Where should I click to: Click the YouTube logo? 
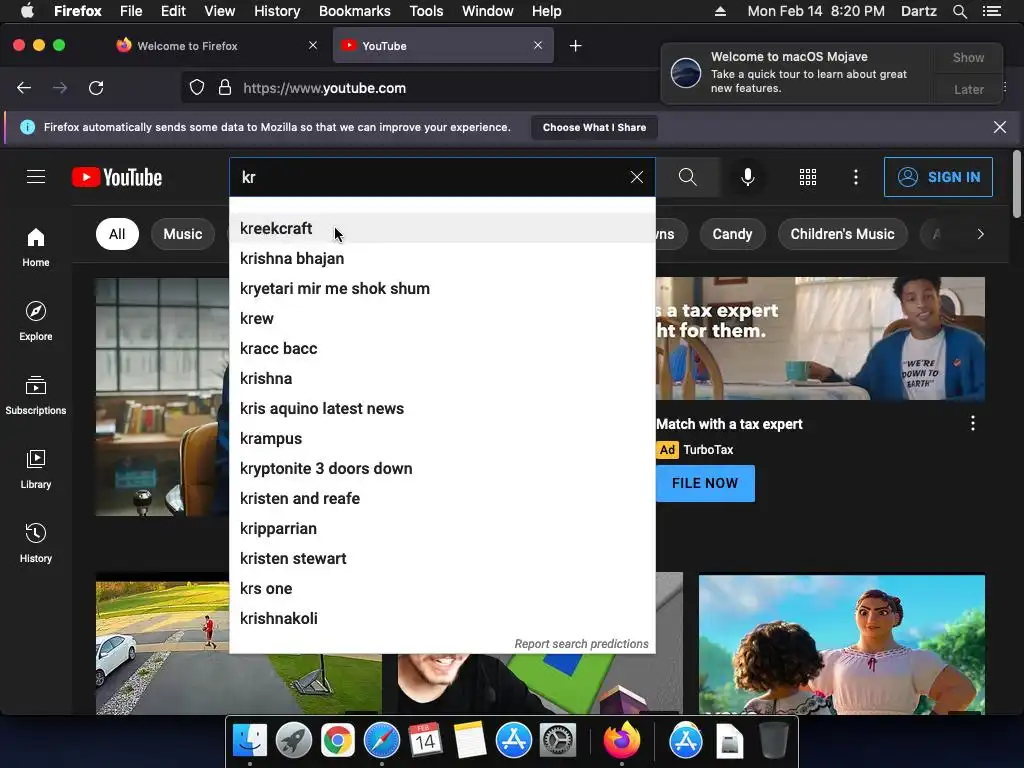point(117,177)
